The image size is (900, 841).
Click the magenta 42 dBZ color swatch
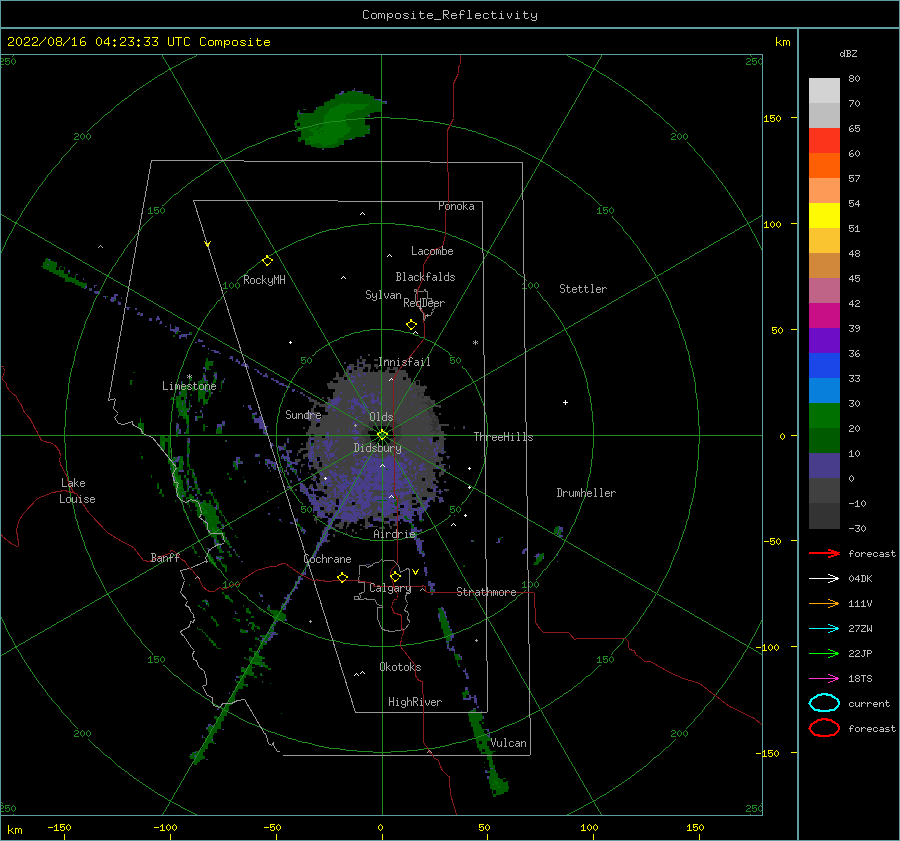tap(824, 315)
